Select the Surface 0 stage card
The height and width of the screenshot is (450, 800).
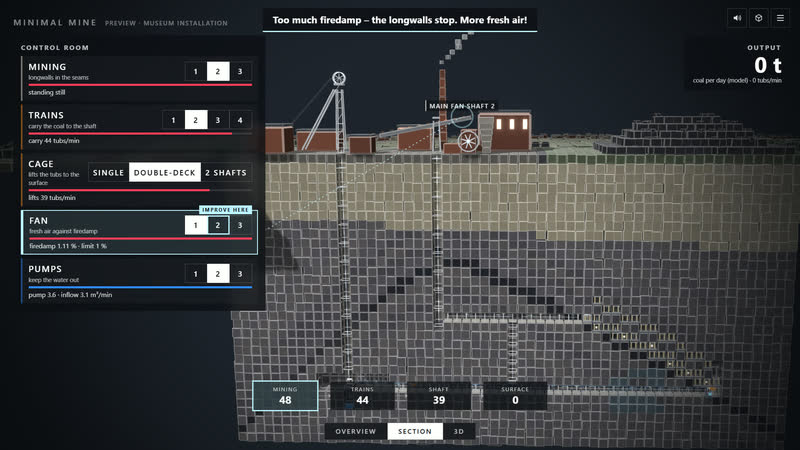coord(515,395)
